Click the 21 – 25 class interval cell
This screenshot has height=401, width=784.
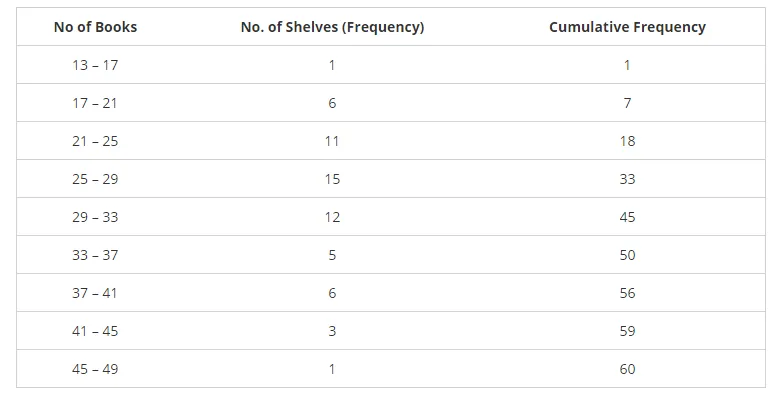coord(95,141)
